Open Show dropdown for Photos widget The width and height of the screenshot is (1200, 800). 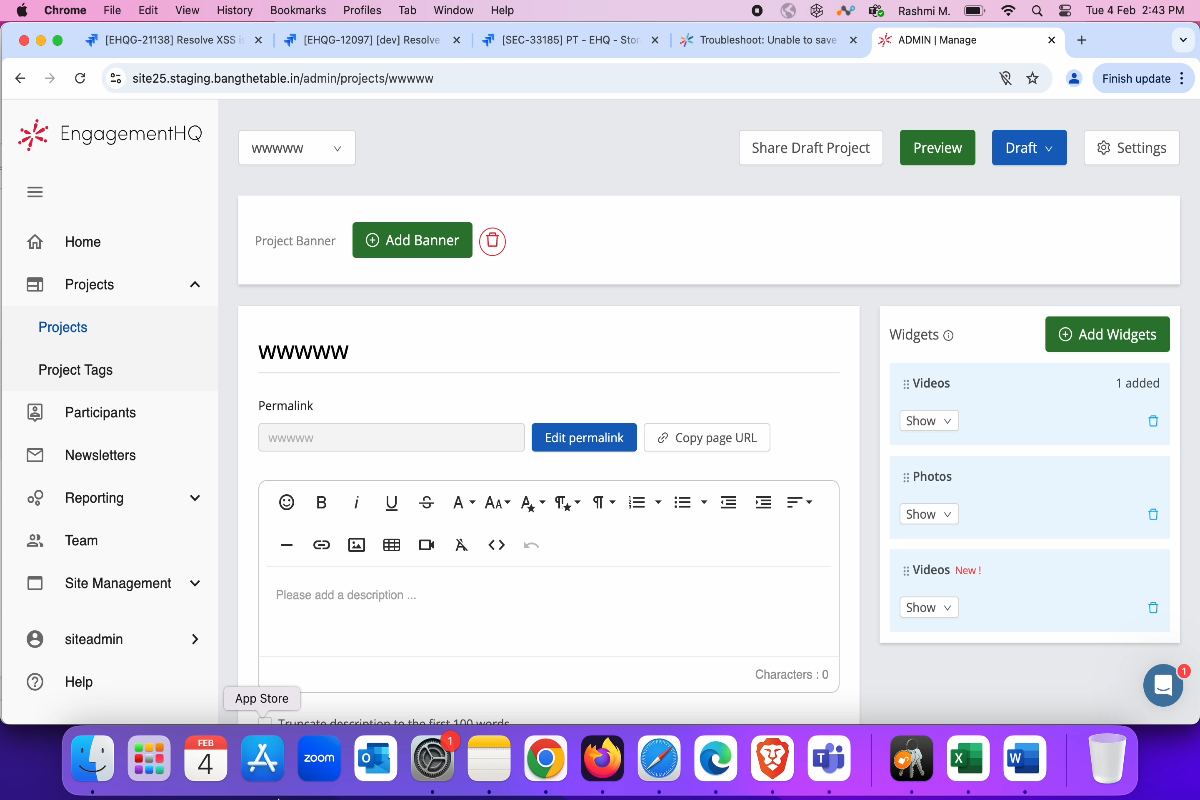click(929, 514)
